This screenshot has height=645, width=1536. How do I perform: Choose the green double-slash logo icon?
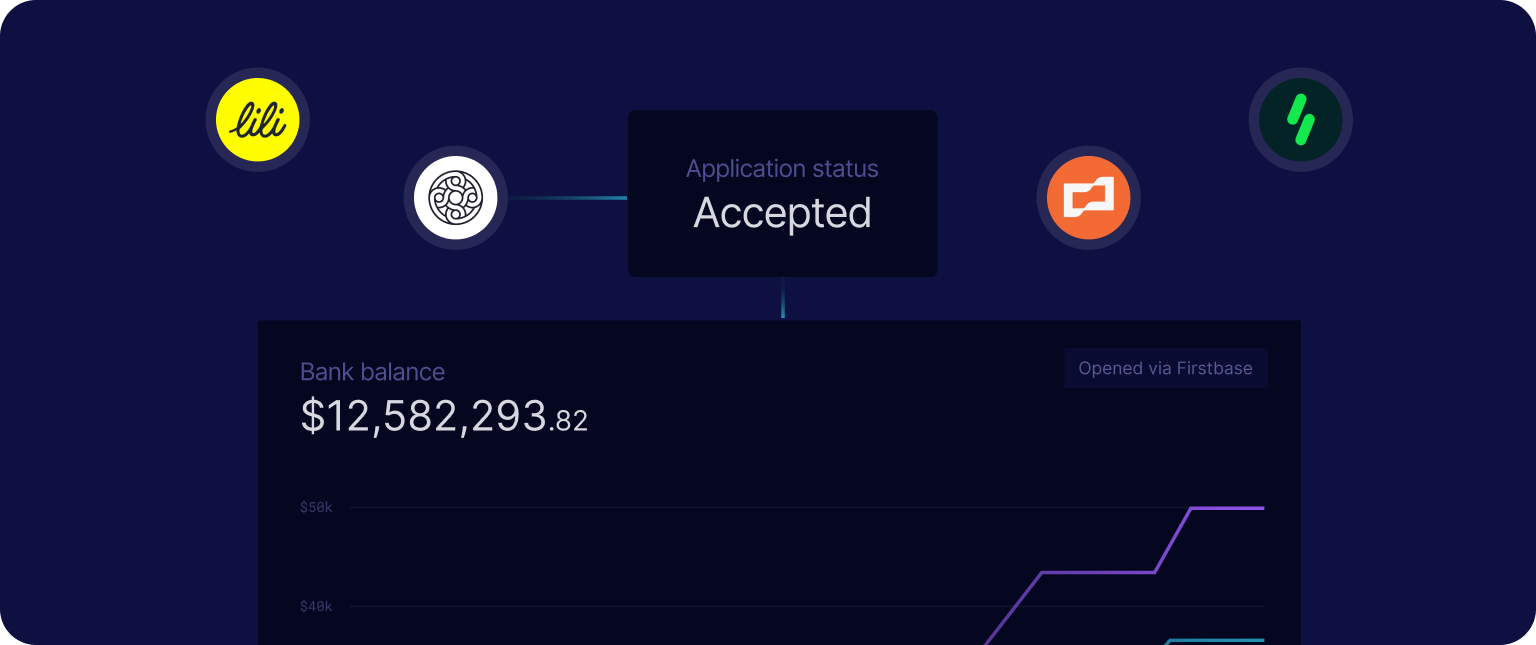(x=1301, y=120)
